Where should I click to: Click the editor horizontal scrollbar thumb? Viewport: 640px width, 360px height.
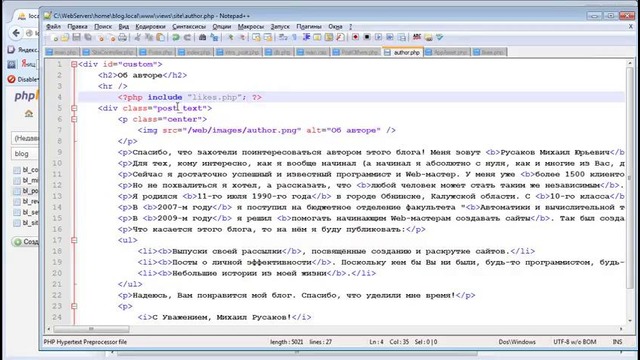[91, 329]
